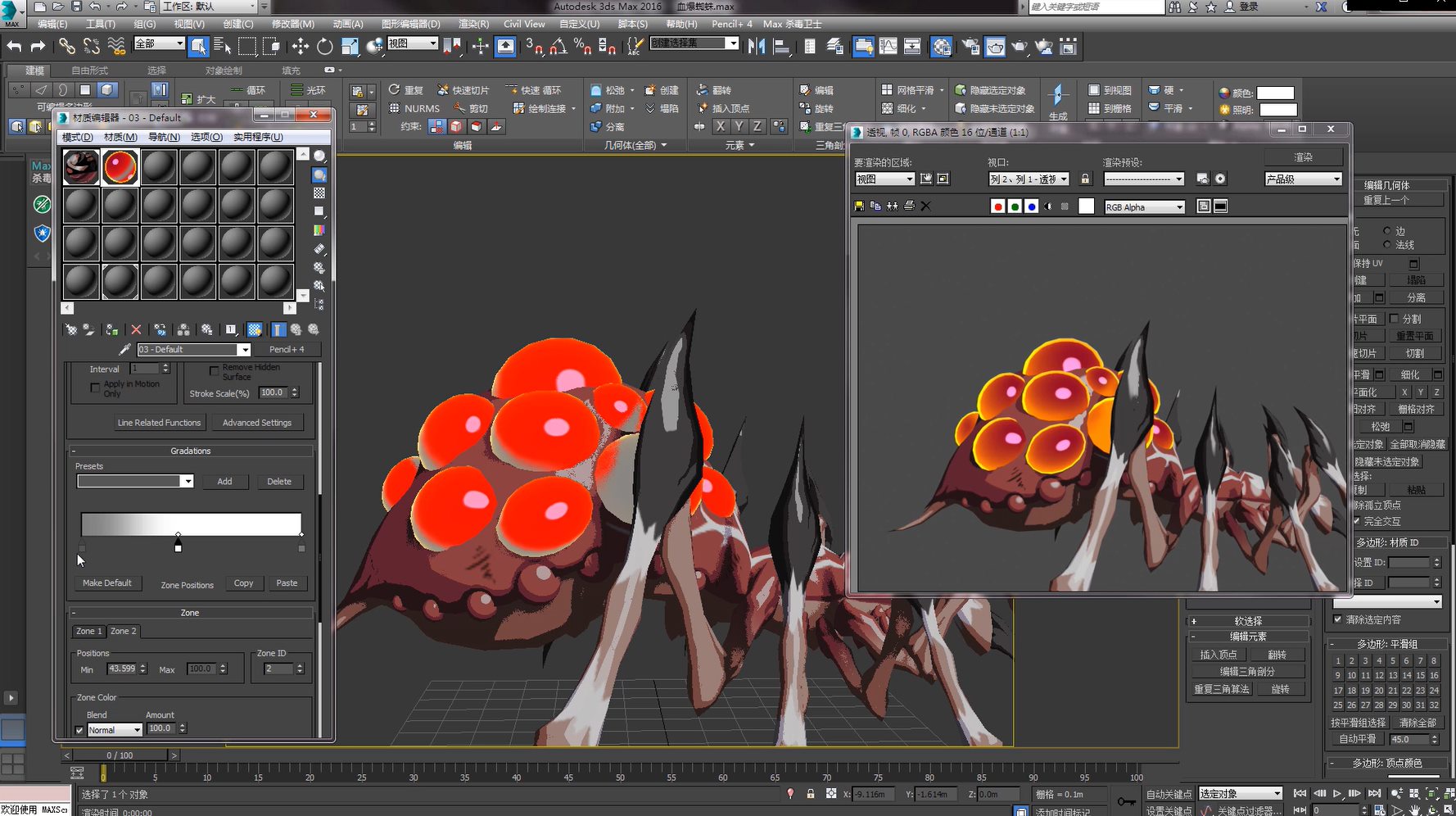Image resolution: width=1456 pixels, height=816 pixels.
Task: Click the Clone Rendered Frame icon
Action: point(875,206)
